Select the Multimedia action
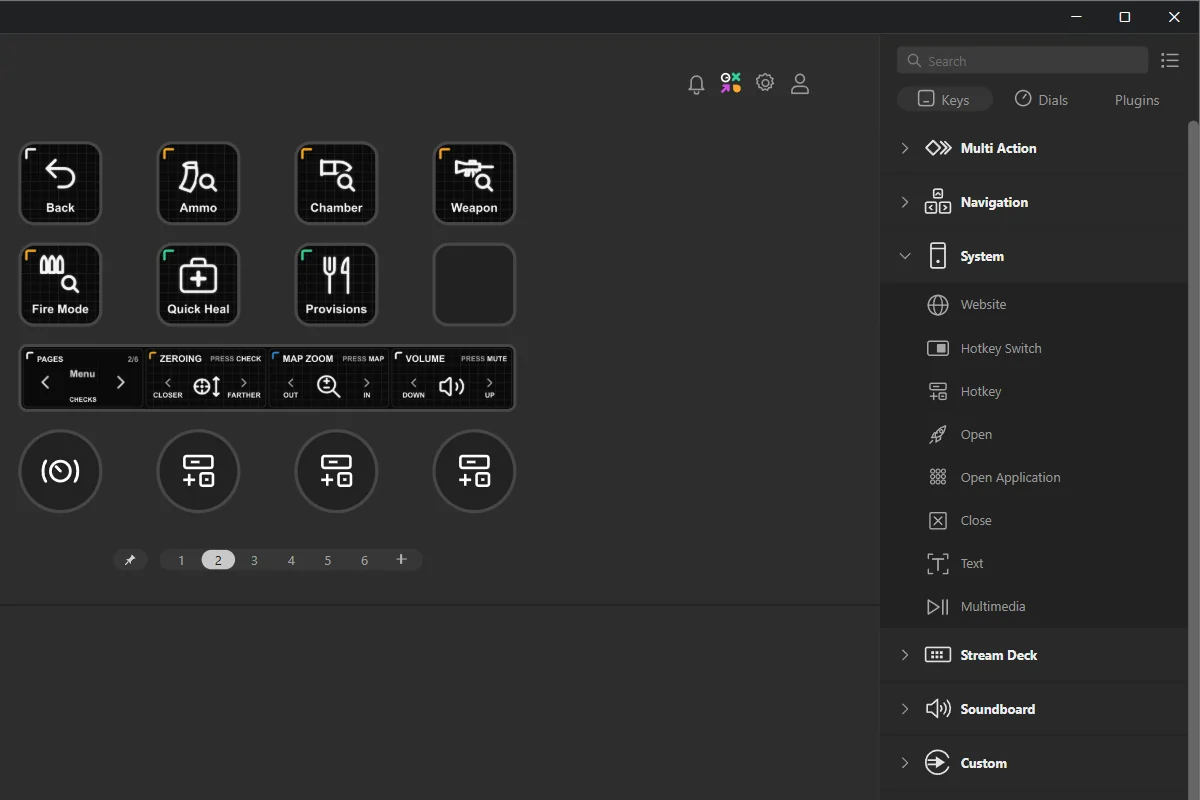Image resolution: width=1200 pixels, height=800 pixels. pyautogui.click(x=1033, y=606)
